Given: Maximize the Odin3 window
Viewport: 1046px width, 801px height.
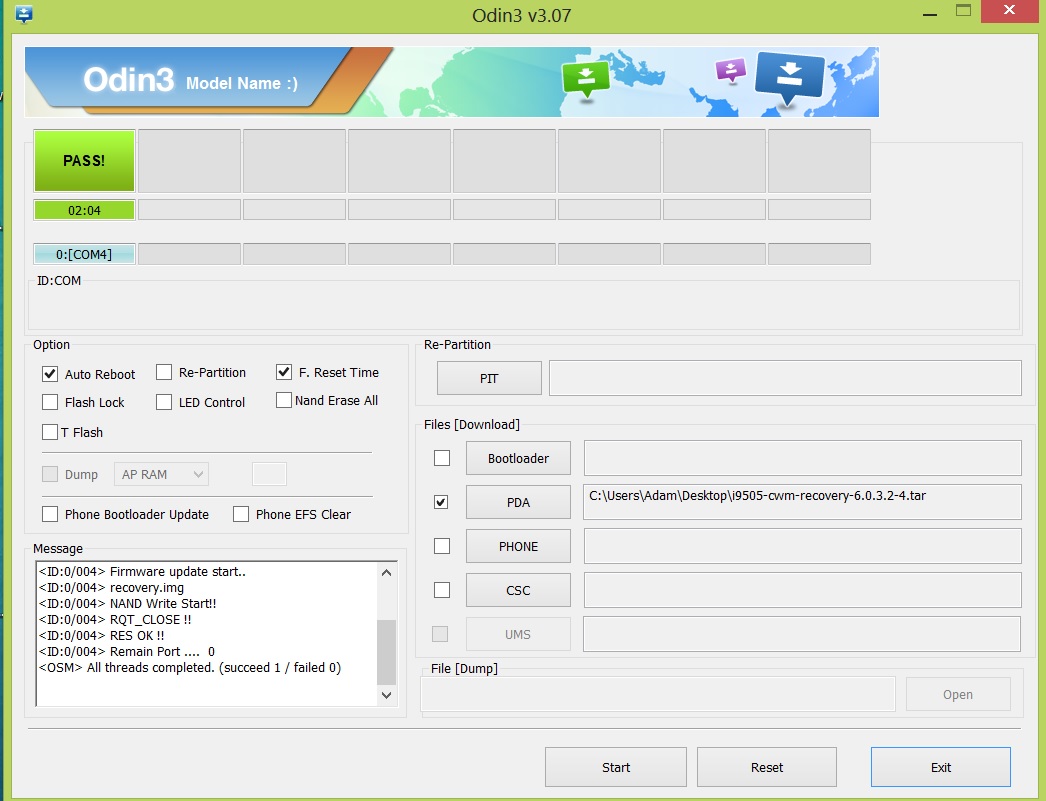Looking at the screenshot, I should (963, 11).
